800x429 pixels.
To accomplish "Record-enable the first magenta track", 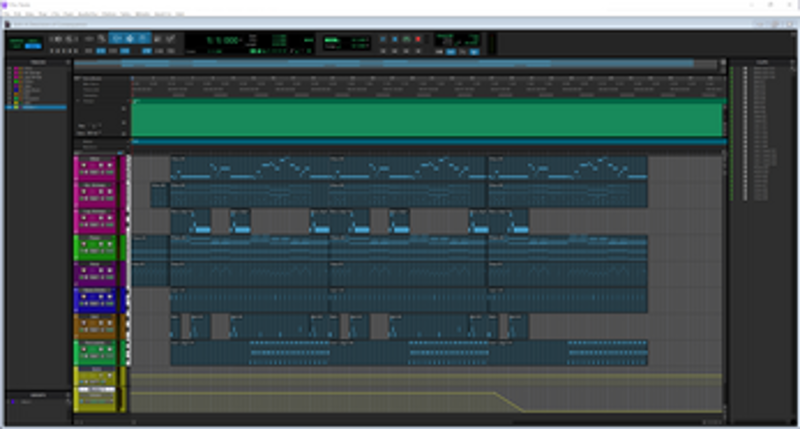I will pyautogui.click(x=84, y=166).
